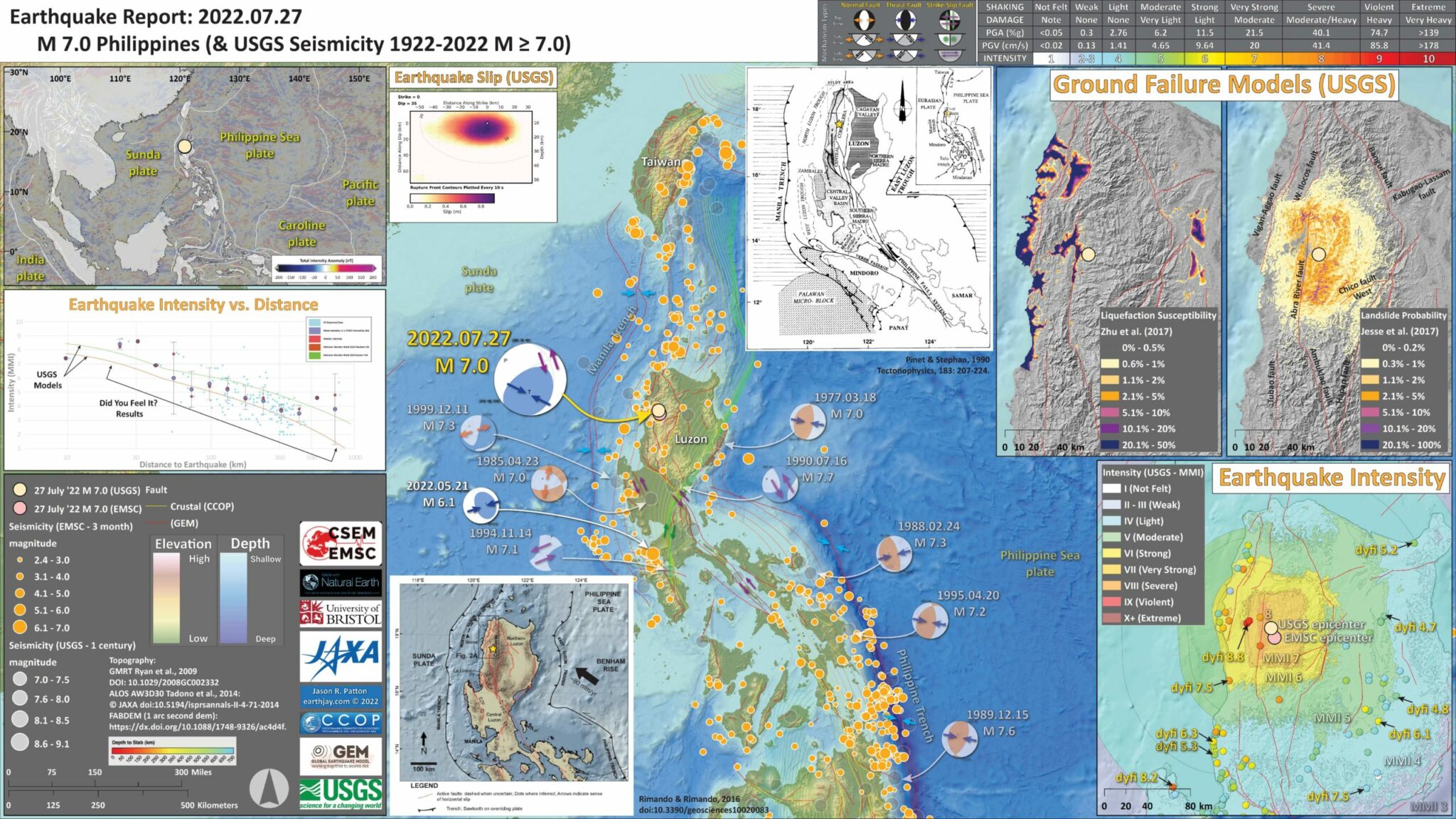Click the GEM Global Earthquake Model logo
The height and width of the screenshot is (819, 1456).
pyautogui.click(x=341, y=756)
